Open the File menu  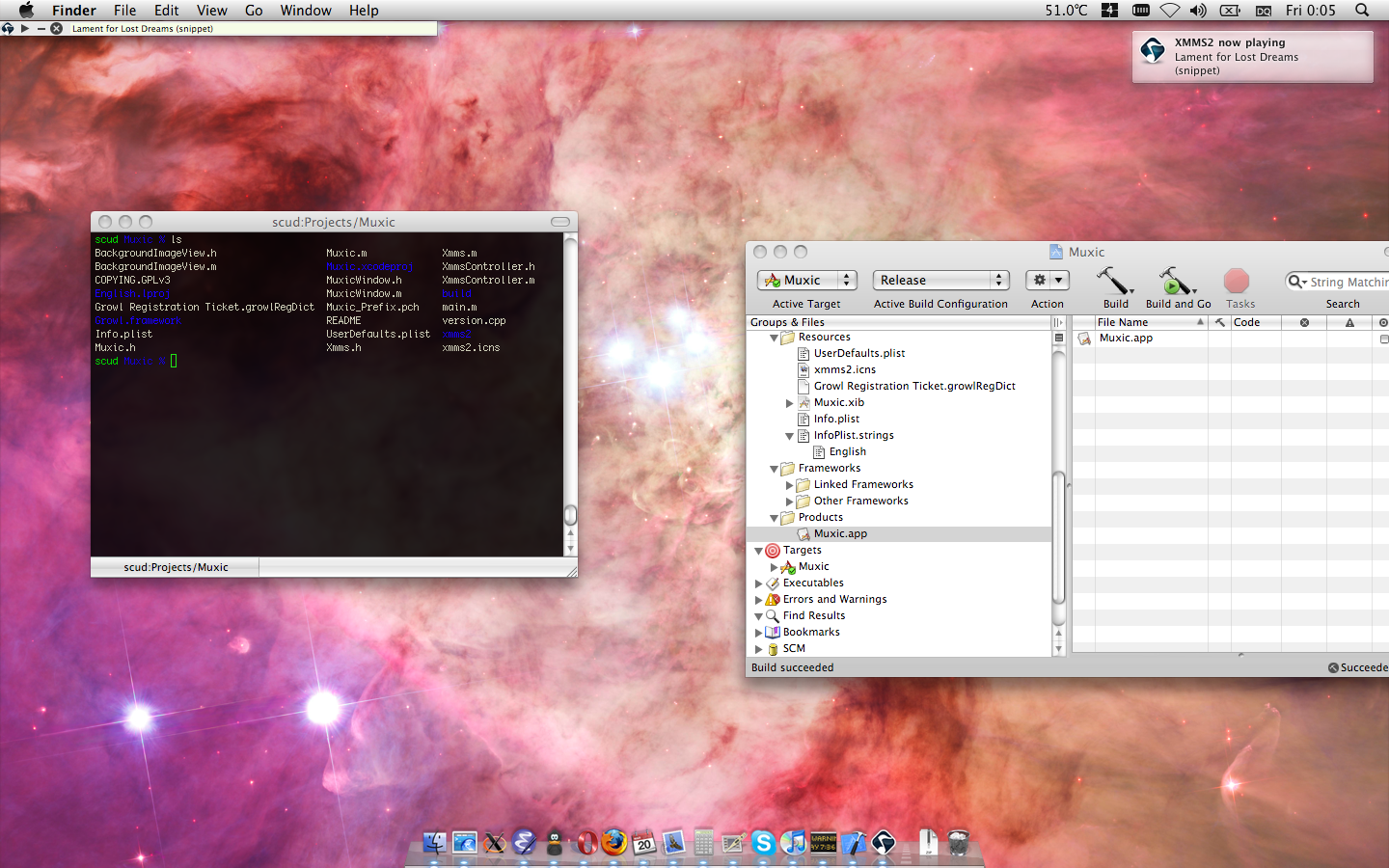(x=124, y=11)
